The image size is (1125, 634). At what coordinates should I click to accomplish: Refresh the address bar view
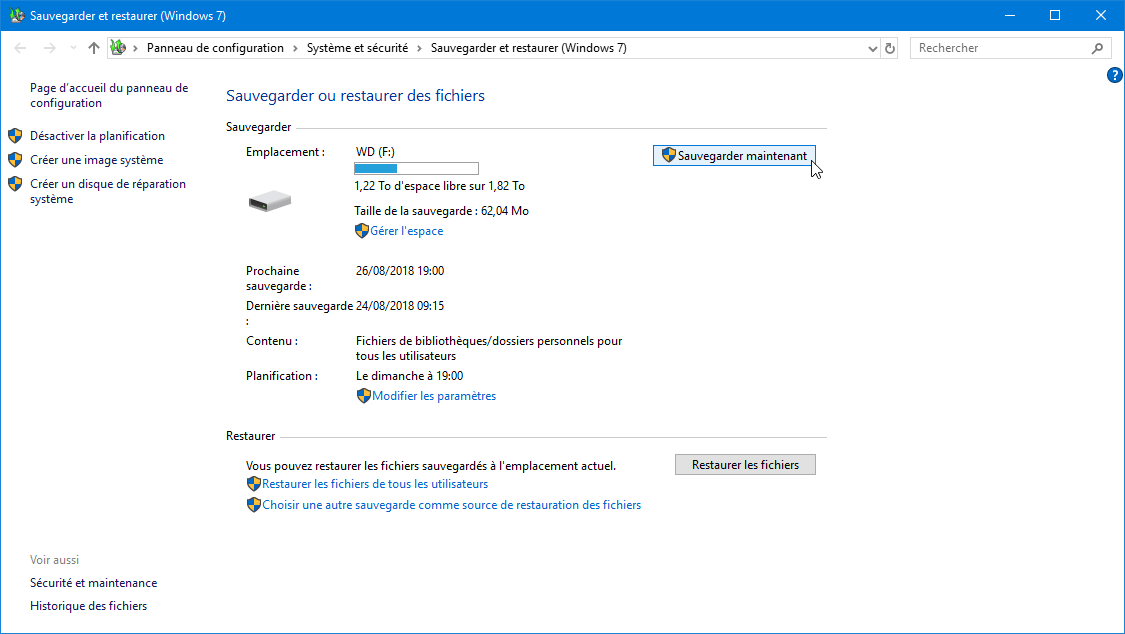pyautogui.click(x=890, y=48)
